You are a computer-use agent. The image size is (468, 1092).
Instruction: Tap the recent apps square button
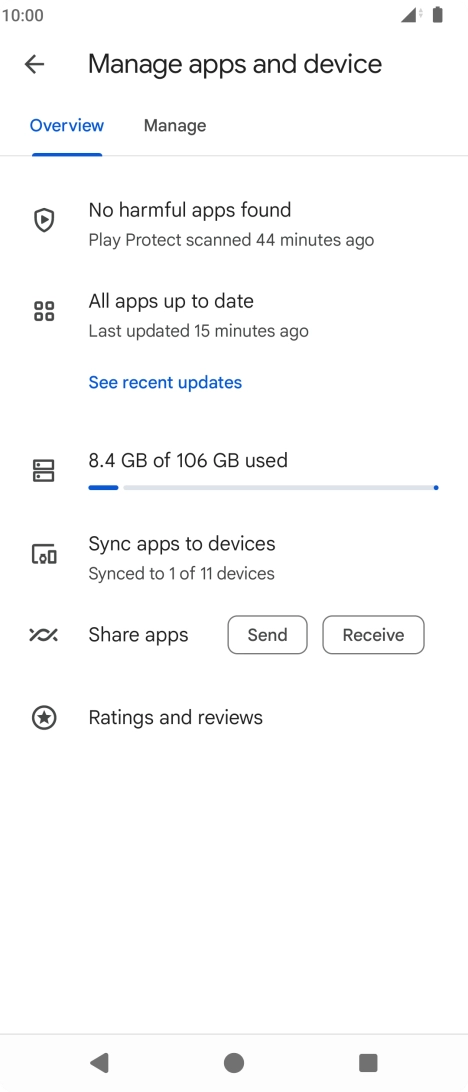(368, 1063)
